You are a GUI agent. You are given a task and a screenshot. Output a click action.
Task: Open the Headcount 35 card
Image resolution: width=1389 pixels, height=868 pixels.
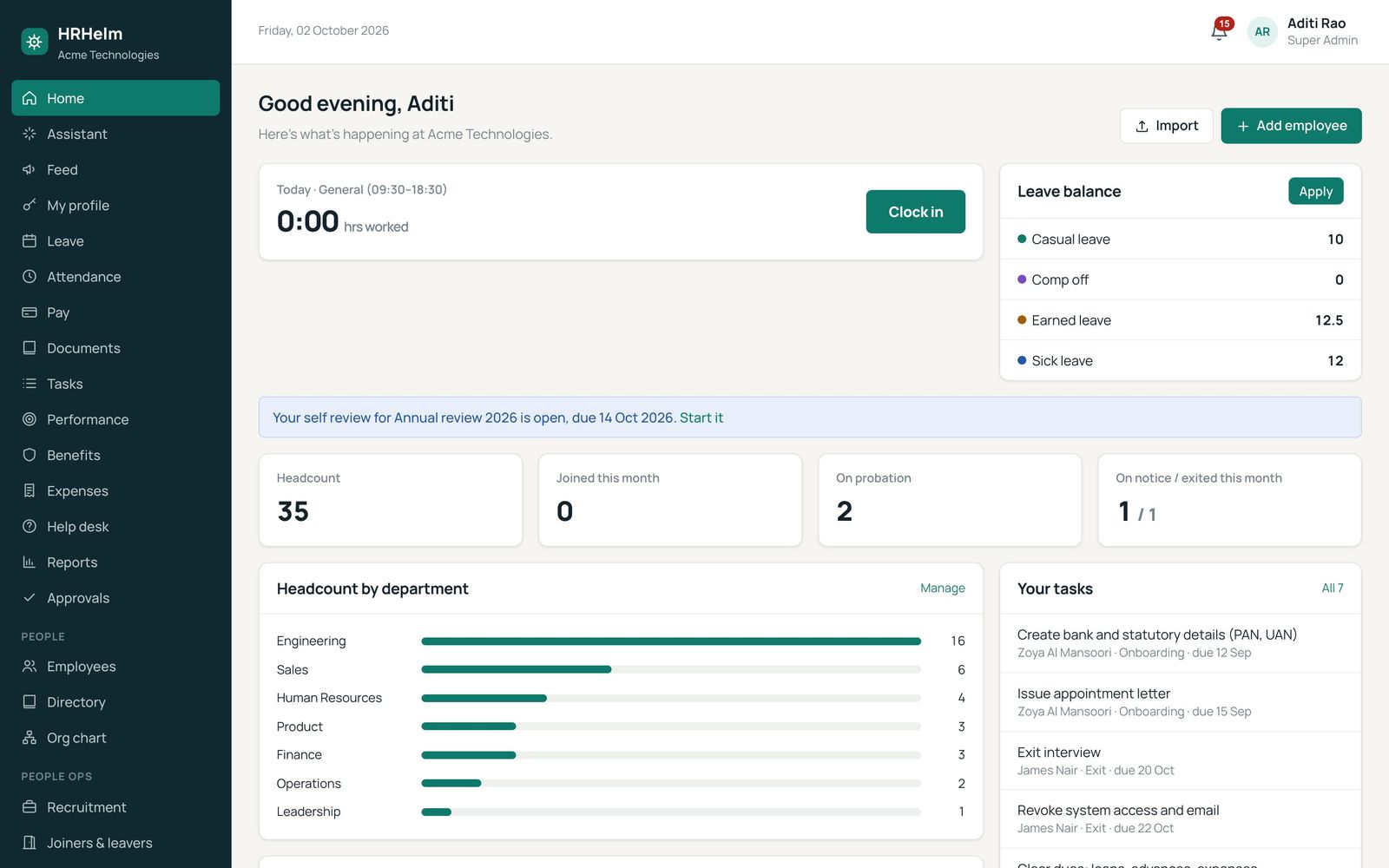coord(391,500)
